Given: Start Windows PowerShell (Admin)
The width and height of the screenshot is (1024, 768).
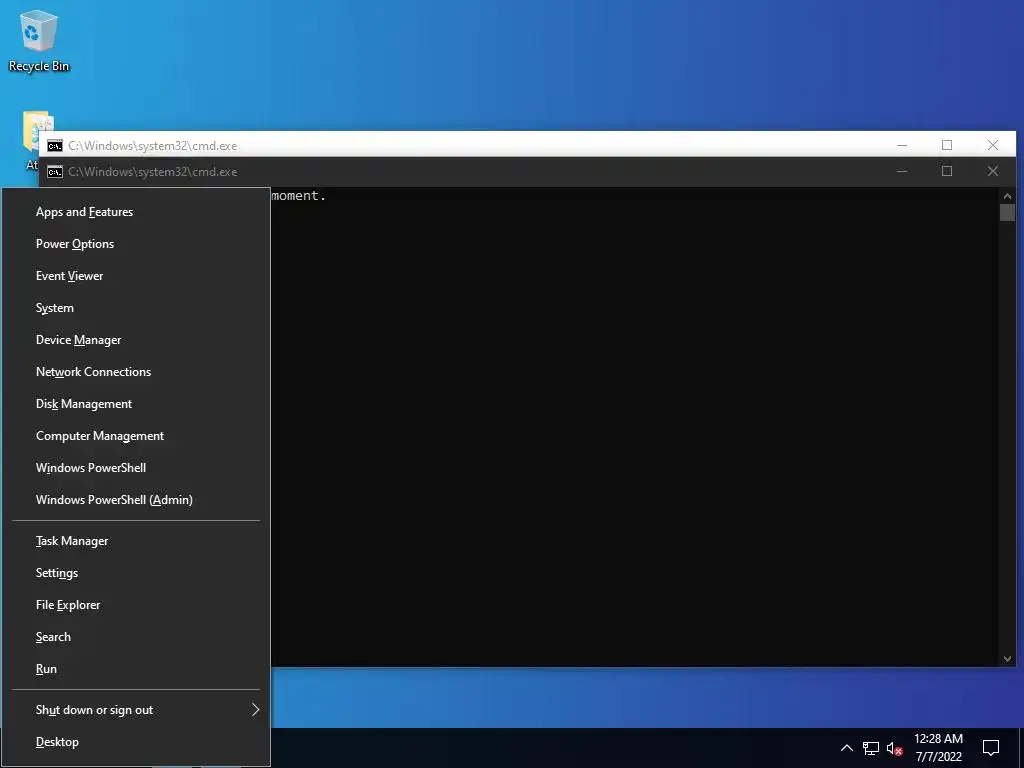Looking at the screenshot, I should (x=136, y=500).
